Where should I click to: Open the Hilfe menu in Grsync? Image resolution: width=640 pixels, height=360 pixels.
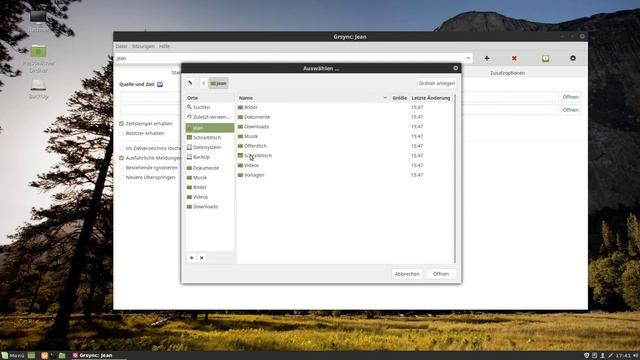(x=164, y=46)
